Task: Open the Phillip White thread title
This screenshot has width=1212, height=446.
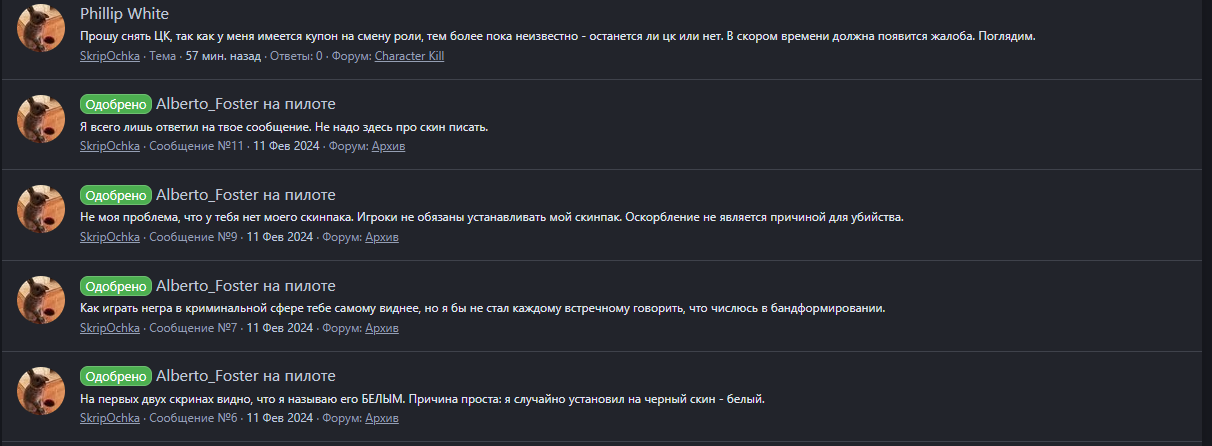Action: coord(124,14)
